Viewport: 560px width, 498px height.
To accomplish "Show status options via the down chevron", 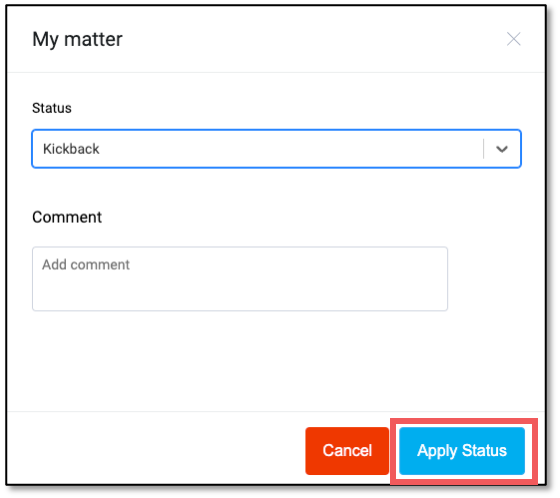I will click(502, 149).
